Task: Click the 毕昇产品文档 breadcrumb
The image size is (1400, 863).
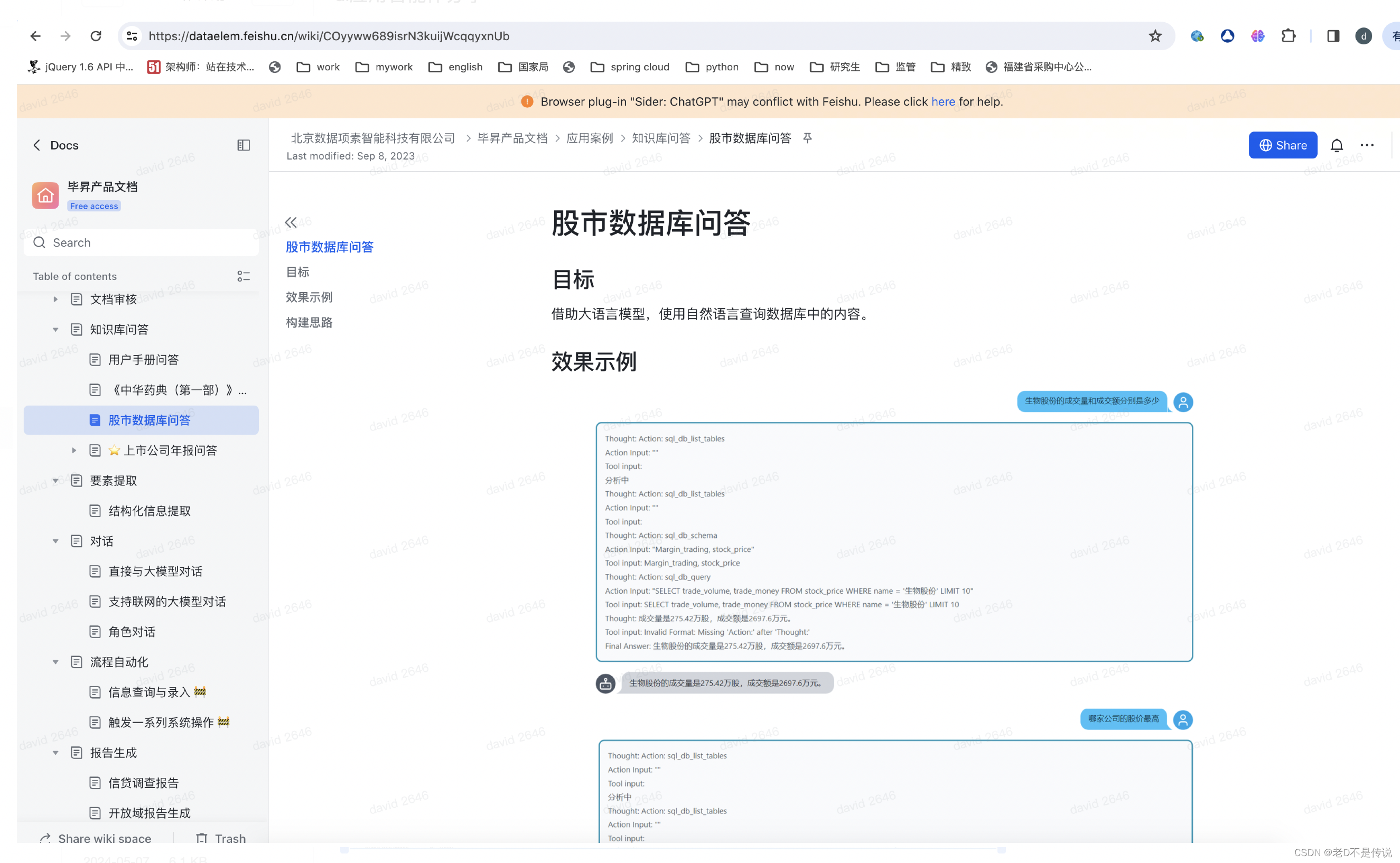Action: [512, 137]
